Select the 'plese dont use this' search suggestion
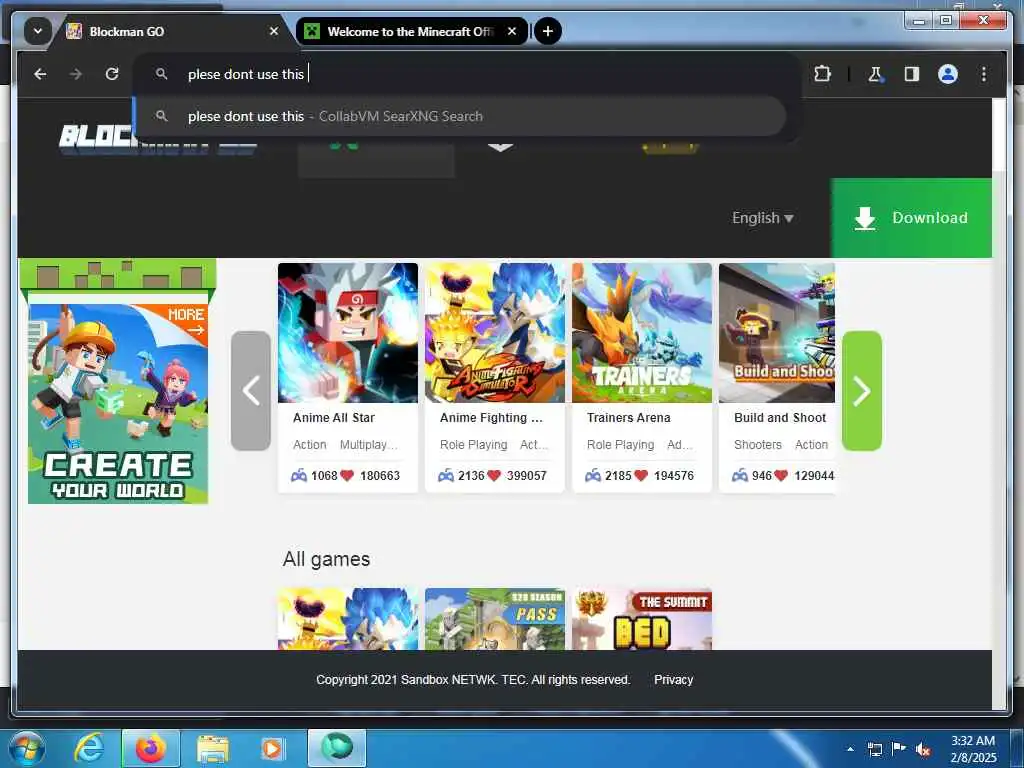 pos(460,116)
